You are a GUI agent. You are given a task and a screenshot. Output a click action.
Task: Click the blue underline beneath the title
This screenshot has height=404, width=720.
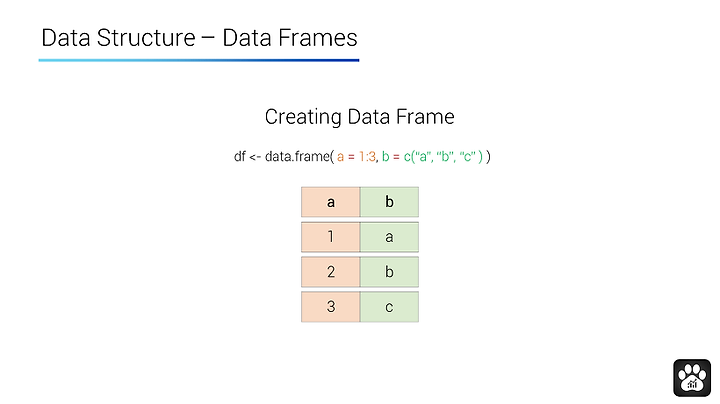tap(199, 60)
